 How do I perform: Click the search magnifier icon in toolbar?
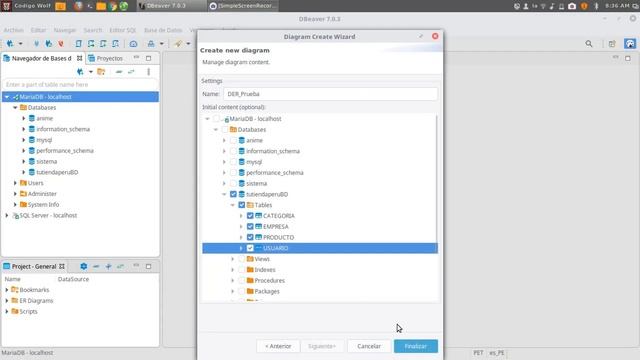coord(589,44)
